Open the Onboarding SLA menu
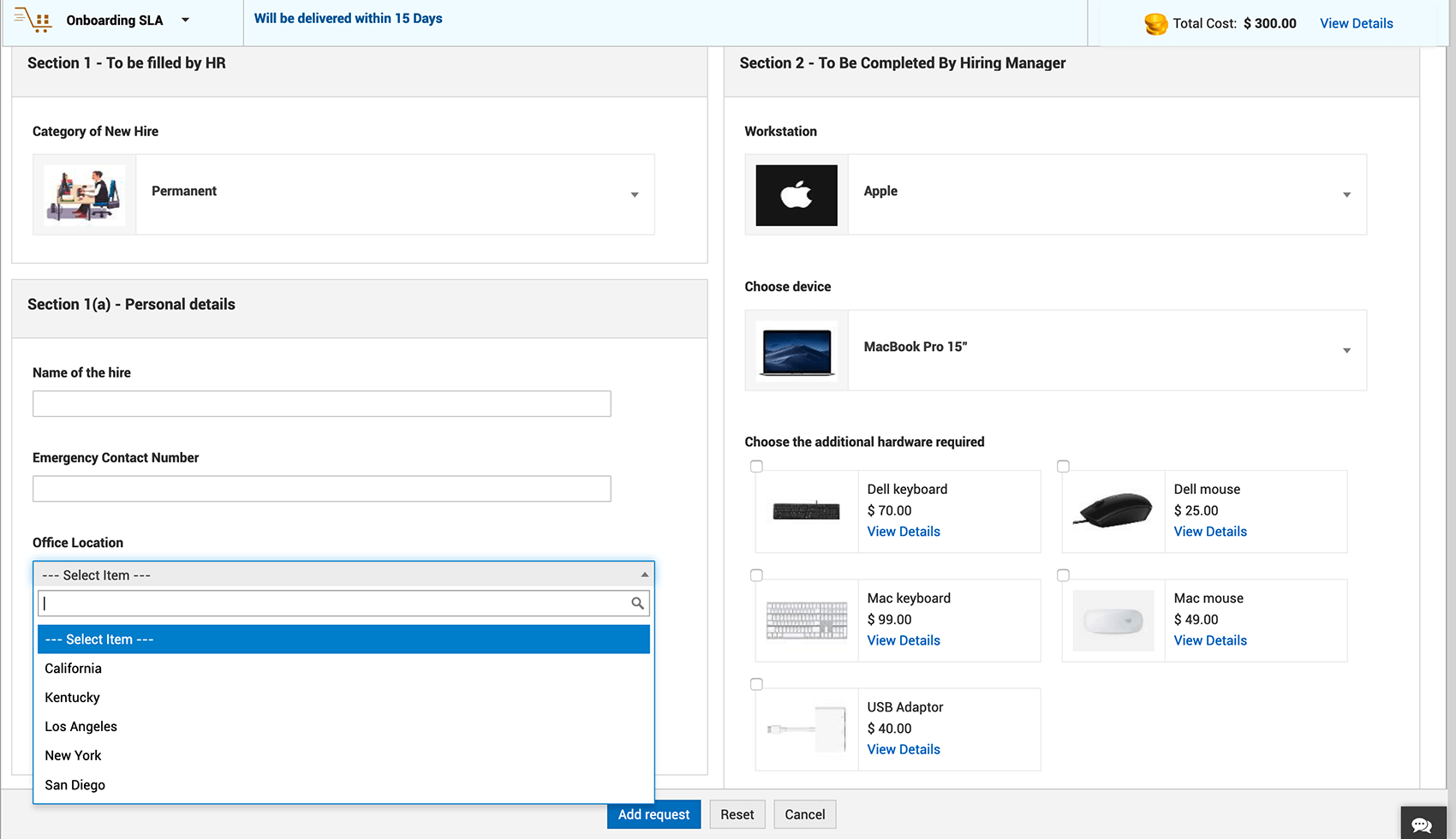The image size is (1456, 839). (x=184, y=20)
